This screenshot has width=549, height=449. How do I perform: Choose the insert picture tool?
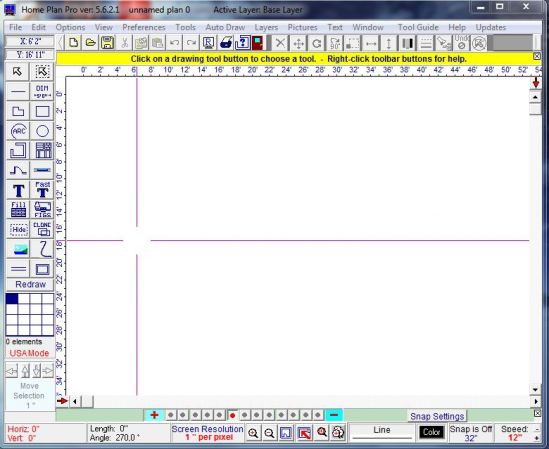click(18, 249)
